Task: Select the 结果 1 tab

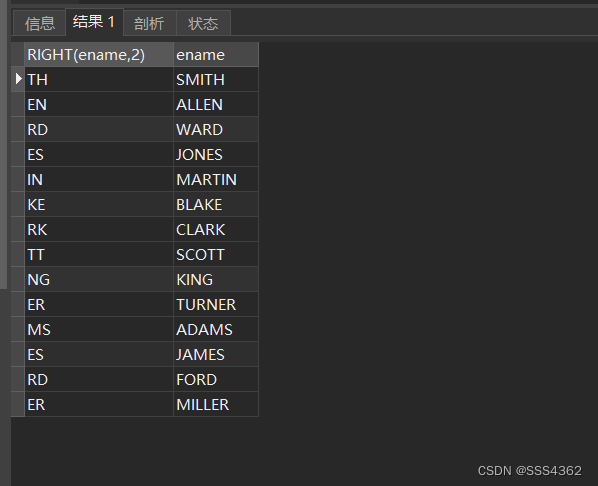Action: tap(94, 22)
